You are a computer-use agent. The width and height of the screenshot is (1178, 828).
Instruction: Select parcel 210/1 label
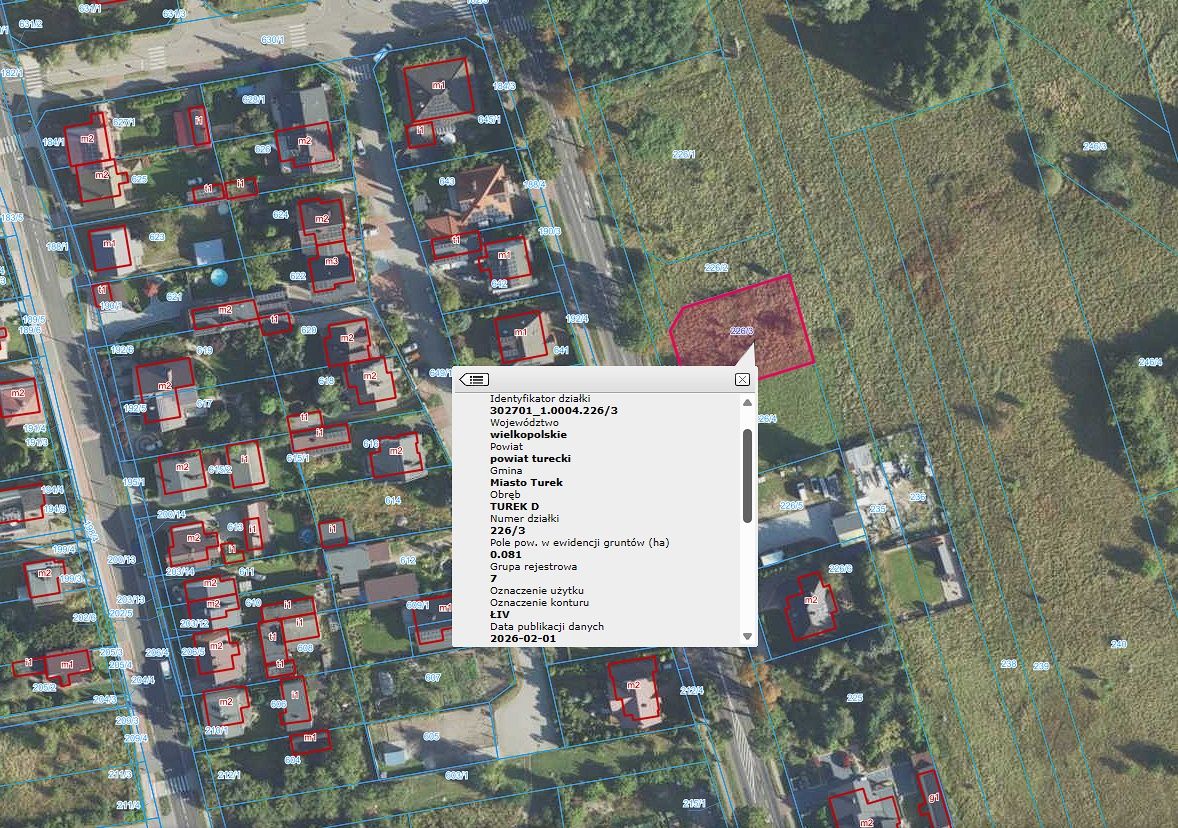pyautogui.click(x=216, y=730)
